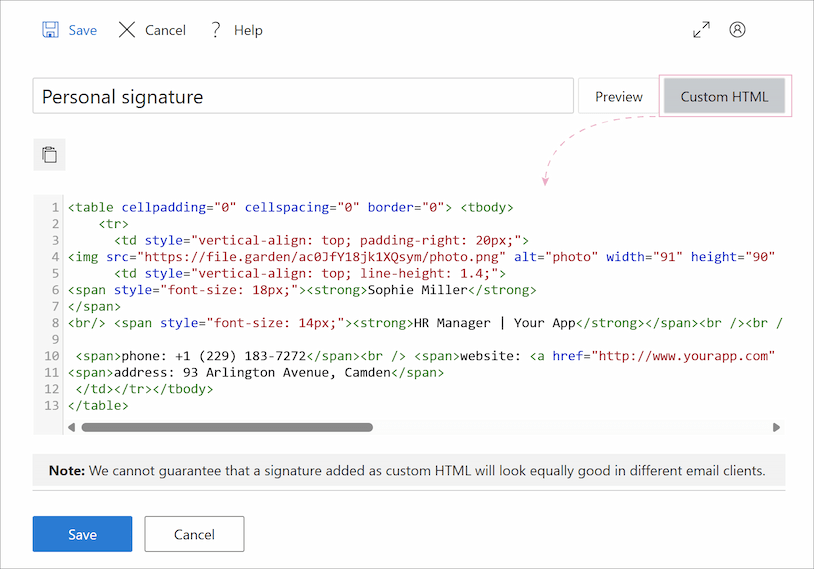Click the opening <table cellpadding code line

tap(291, 207)
